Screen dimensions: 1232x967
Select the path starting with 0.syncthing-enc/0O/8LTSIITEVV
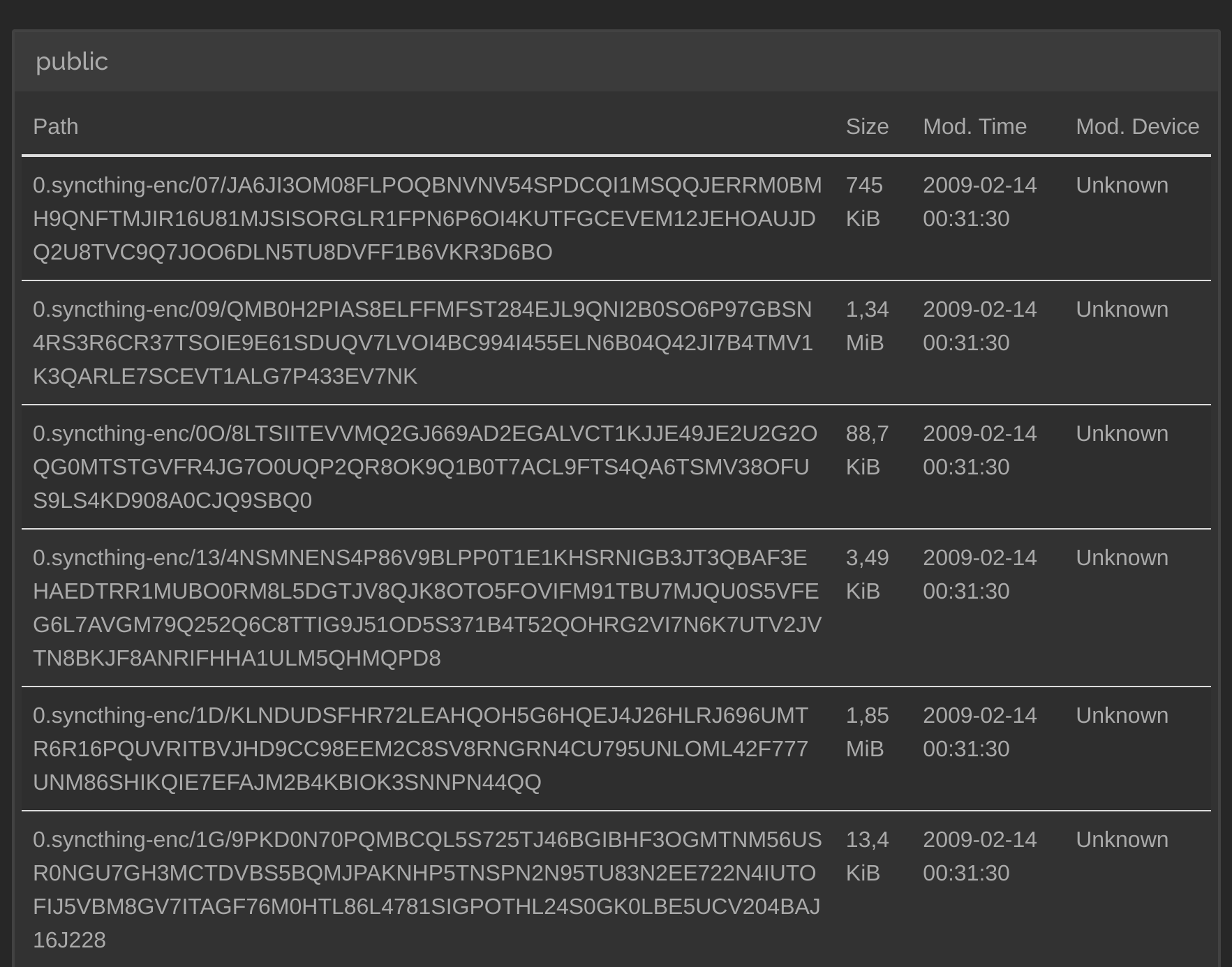(424, 467)
